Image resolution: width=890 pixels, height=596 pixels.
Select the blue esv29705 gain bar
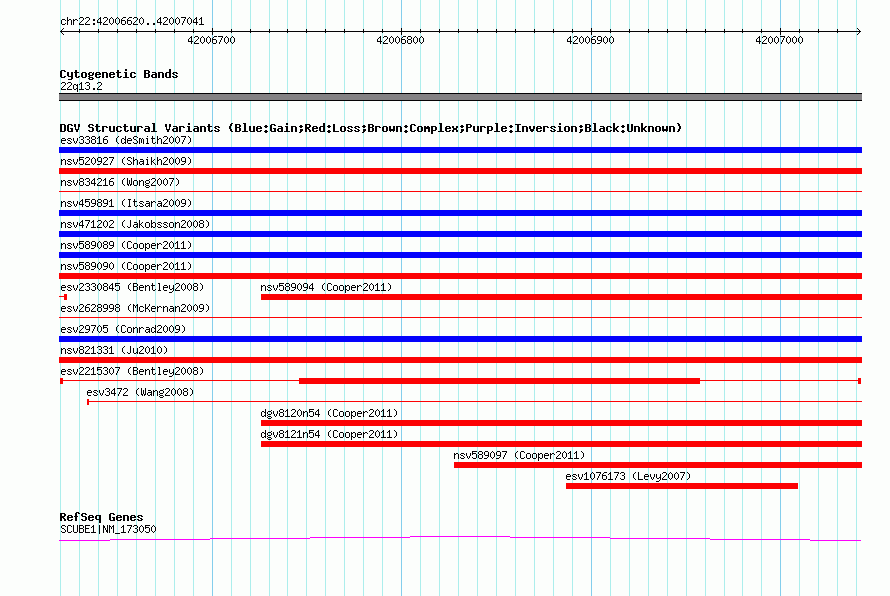460,339
